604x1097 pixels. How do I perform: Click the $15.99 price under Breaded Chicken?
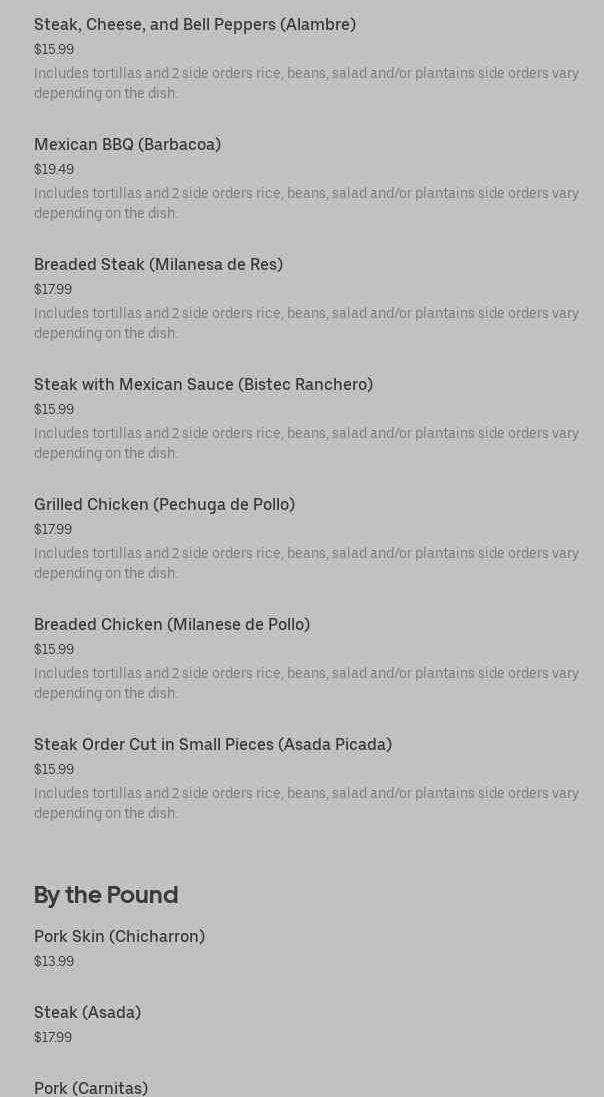click(54, 650)
